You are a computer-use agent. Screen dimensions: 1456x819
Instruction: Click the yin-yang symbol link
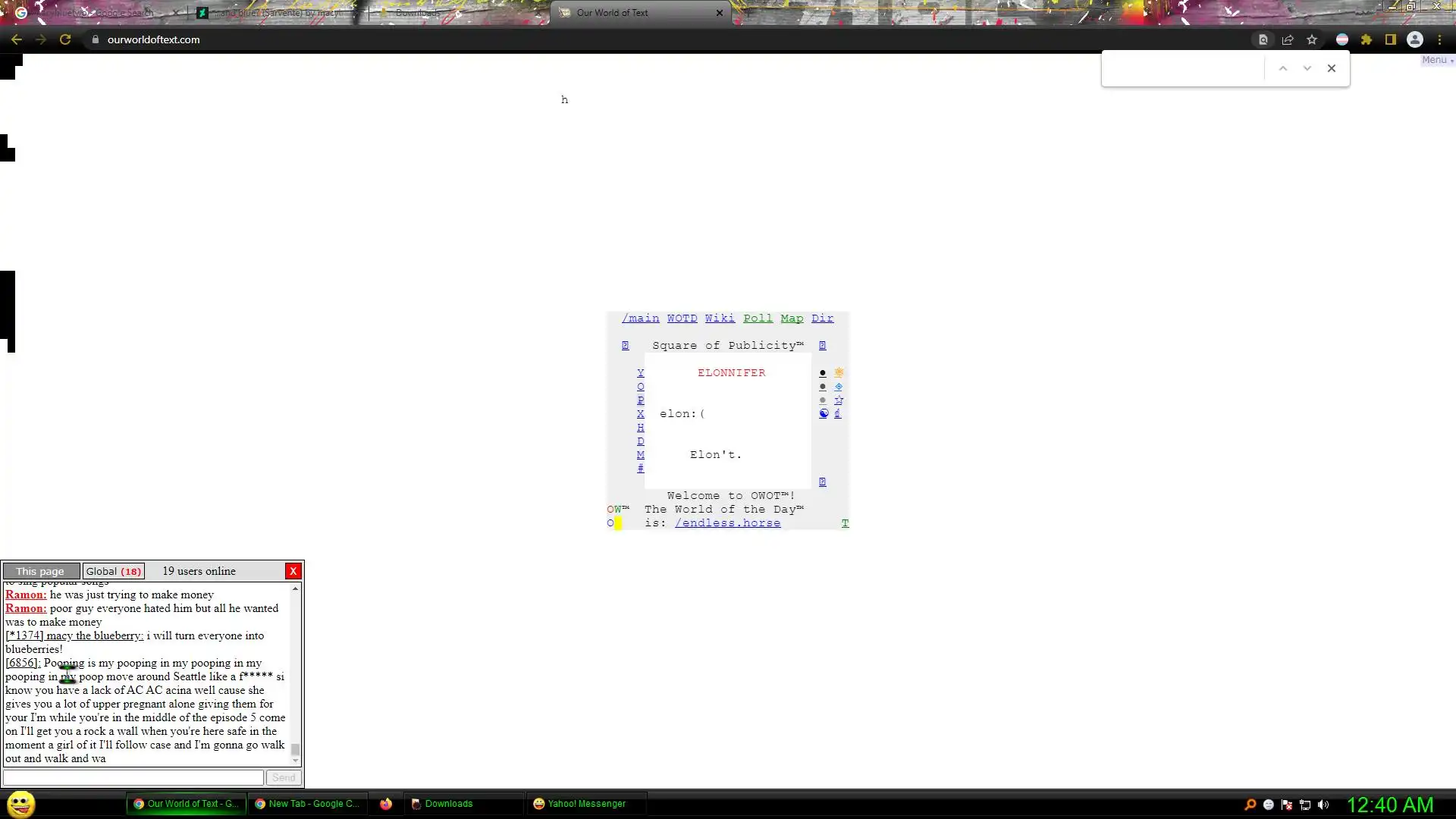pyautogui.click(x=824, y=414)
